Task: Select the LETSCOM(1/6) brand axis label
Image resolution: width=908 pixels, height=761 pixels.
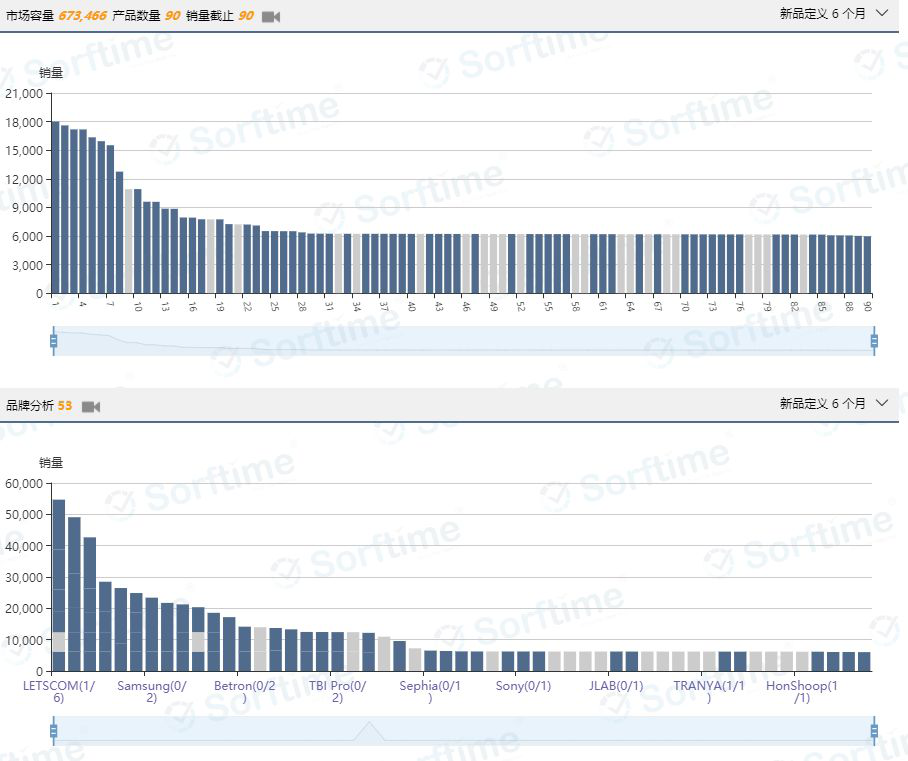Action: pos(58,691)
